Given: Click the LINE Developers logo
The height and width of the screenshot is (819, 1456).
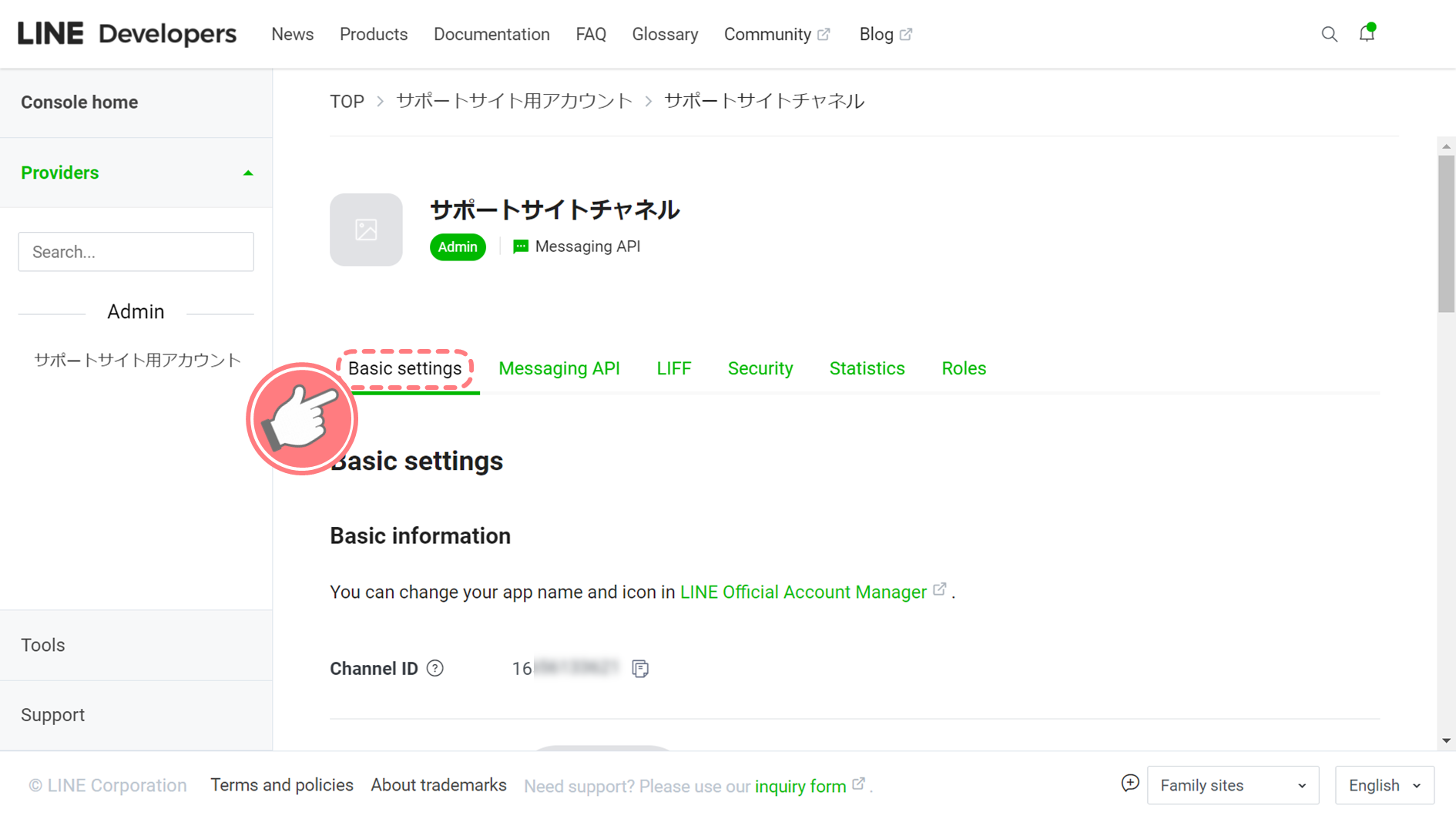Looking at the screenshot, I should coord(127,34).
